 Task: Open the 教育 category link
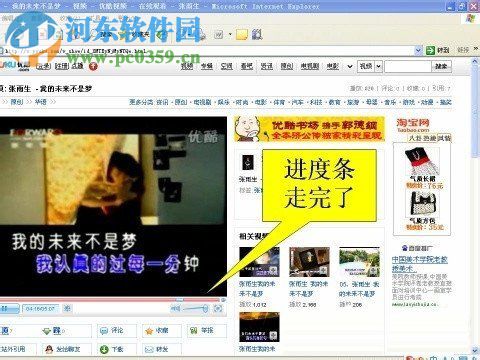(334, 102)
